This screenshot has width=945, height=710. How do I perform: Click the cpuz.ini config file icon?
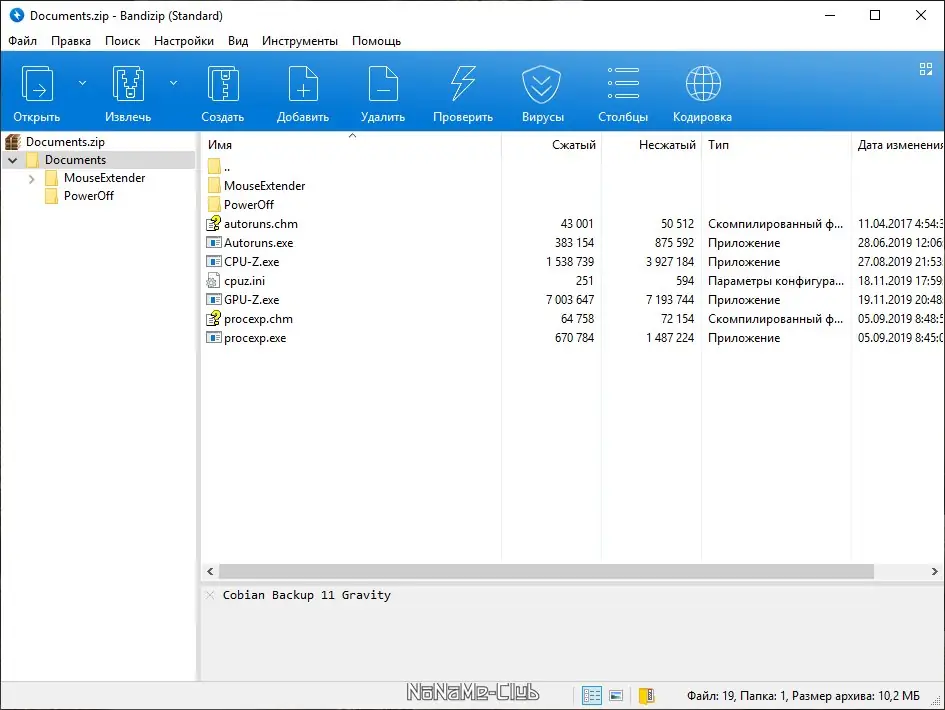click(213, 281)
